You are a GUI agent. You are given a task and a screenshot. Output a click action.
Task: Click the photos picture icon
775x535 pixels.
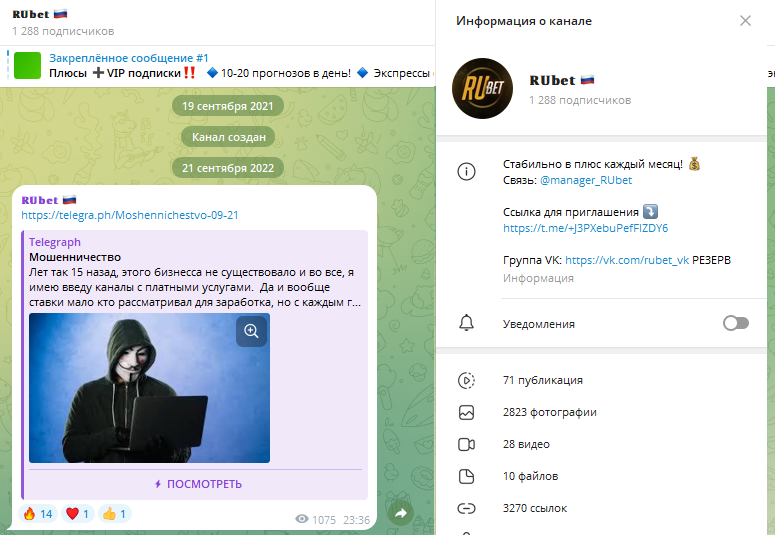[466, 412]
